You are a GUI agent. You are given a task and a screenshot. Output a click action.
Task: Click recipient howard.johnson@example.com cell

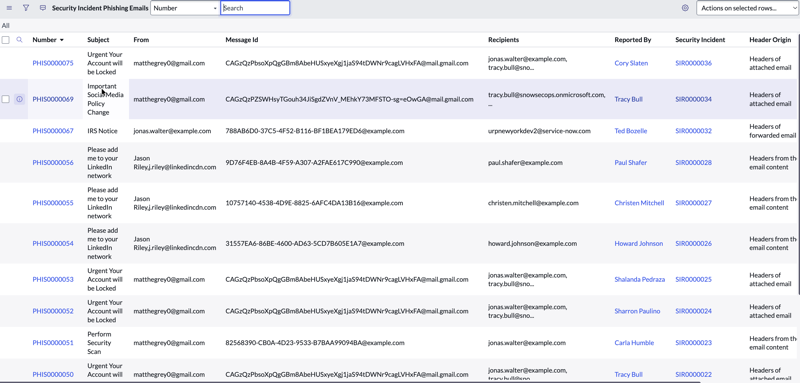pyautogui.click(x=532, y=244)
